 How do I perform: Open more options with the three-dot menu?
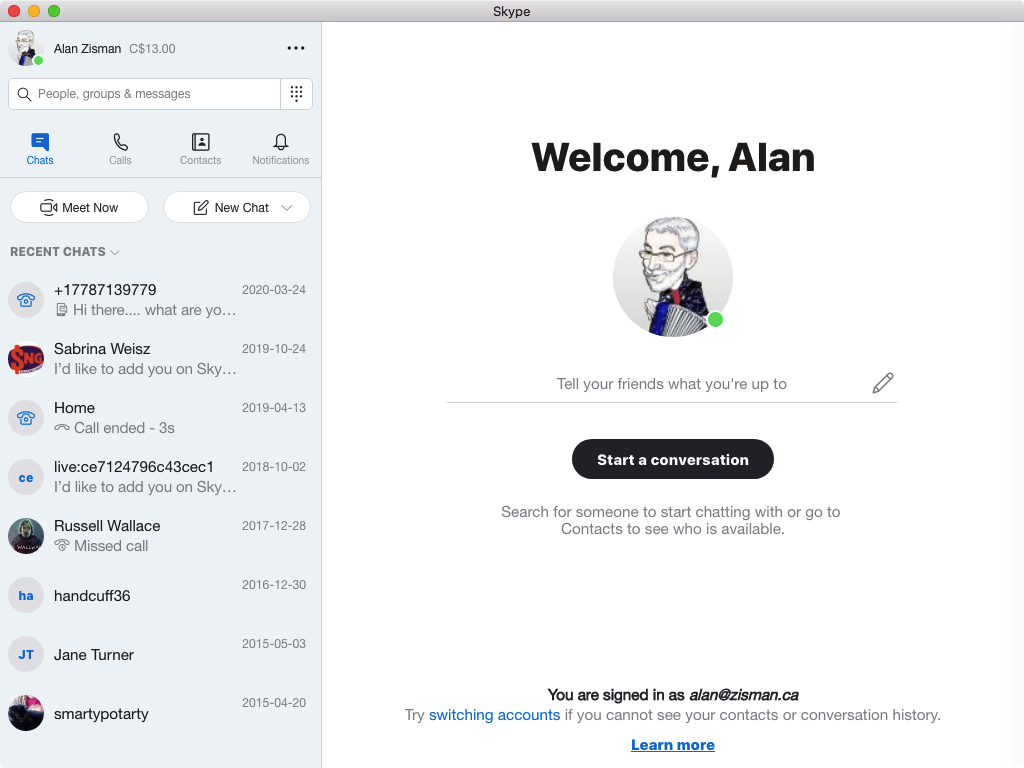[295, 47]
